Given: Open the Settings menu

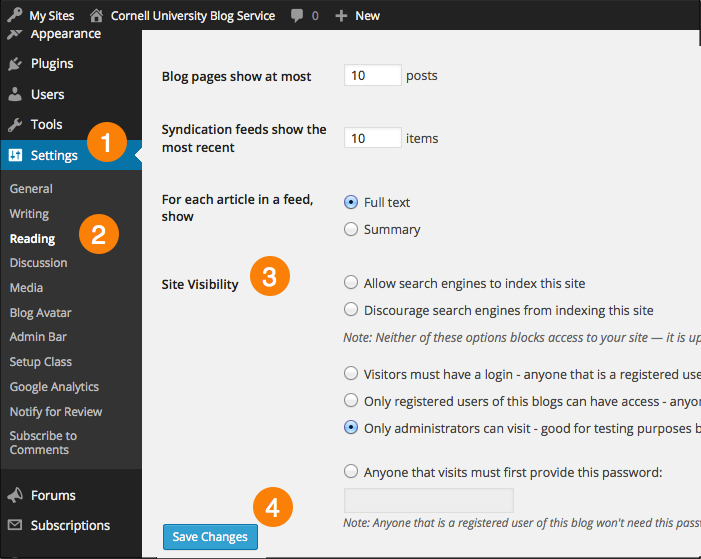Looking at the screenshot, I should [x=54, y=156].
